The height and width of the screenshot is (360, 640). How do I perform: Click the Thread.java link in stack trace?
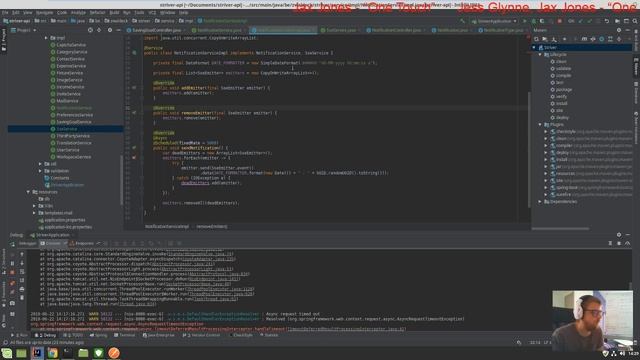[x=138, y=304]
